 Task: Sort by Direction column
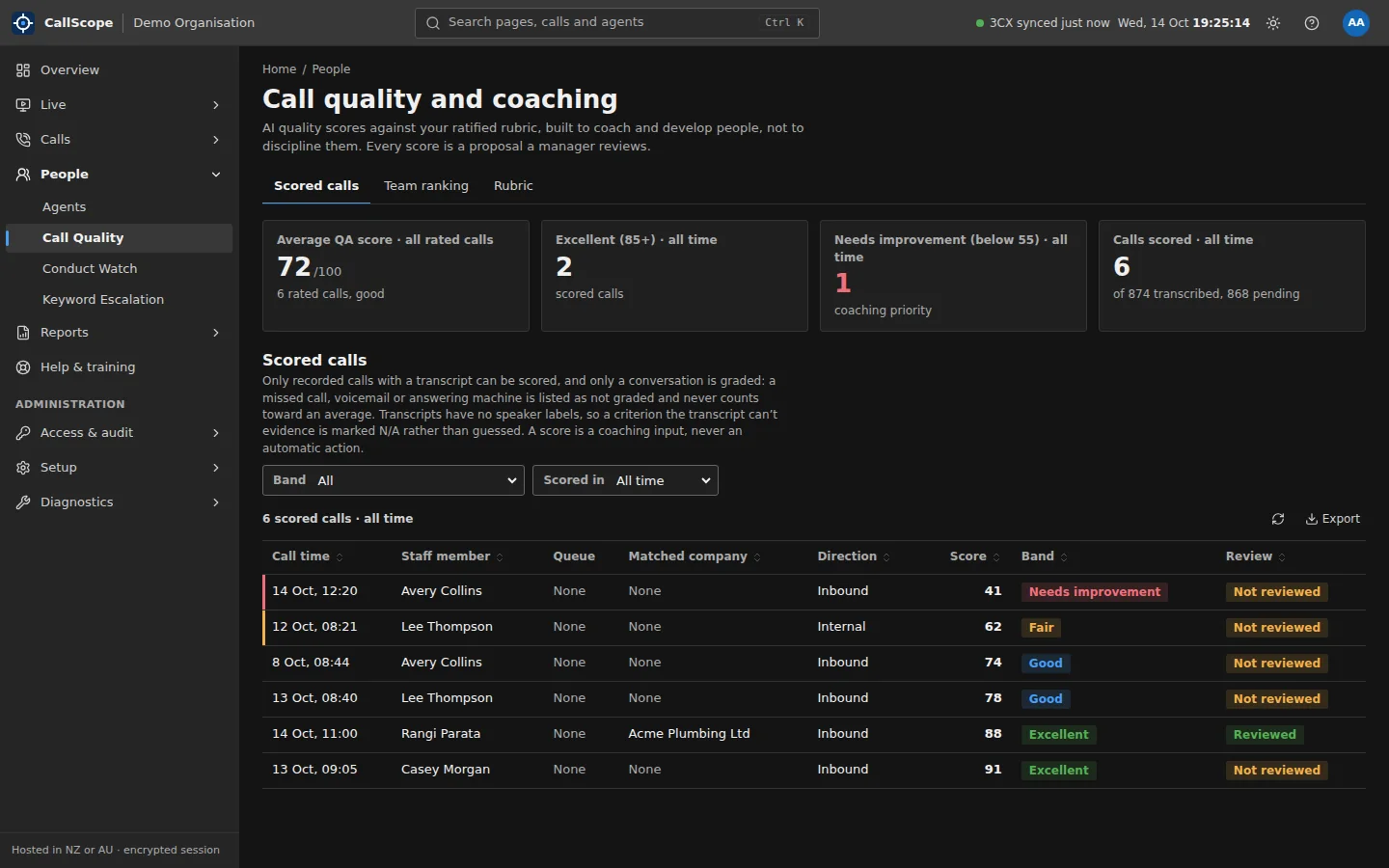click(x=854, y=556)
